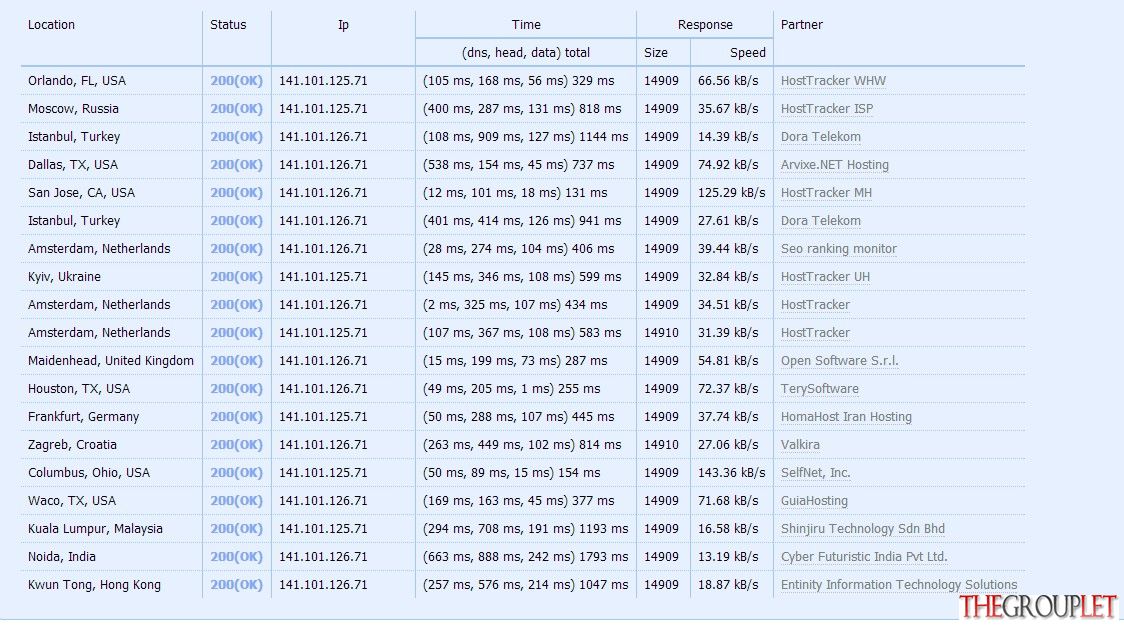The width and height of the screenshot is (1124, 625).
Task: Click the Time column header
Action: pyautogui.click(x=526, y=24)
